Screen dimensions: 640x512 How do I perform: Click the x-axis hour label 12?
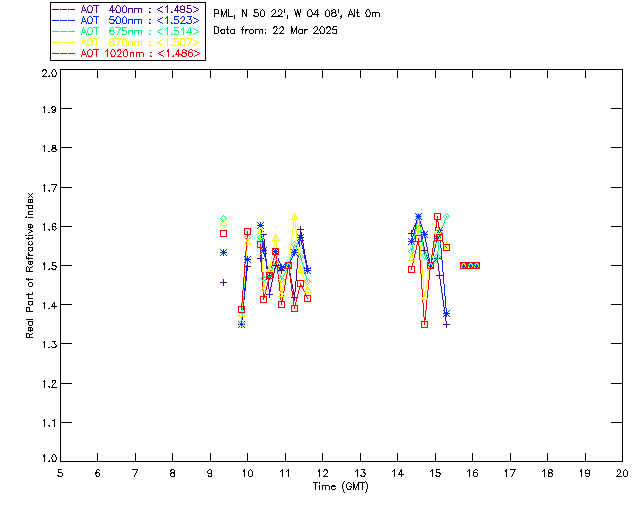pos(322,473)
